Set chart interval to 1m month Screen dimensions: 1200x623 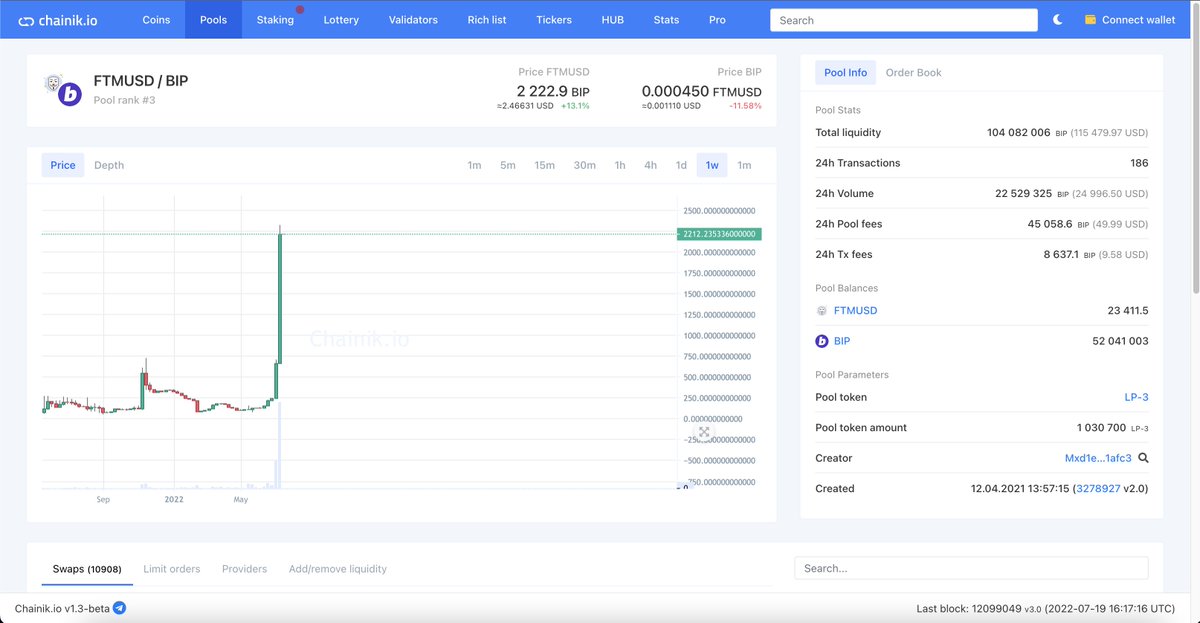tap(744, 165)
